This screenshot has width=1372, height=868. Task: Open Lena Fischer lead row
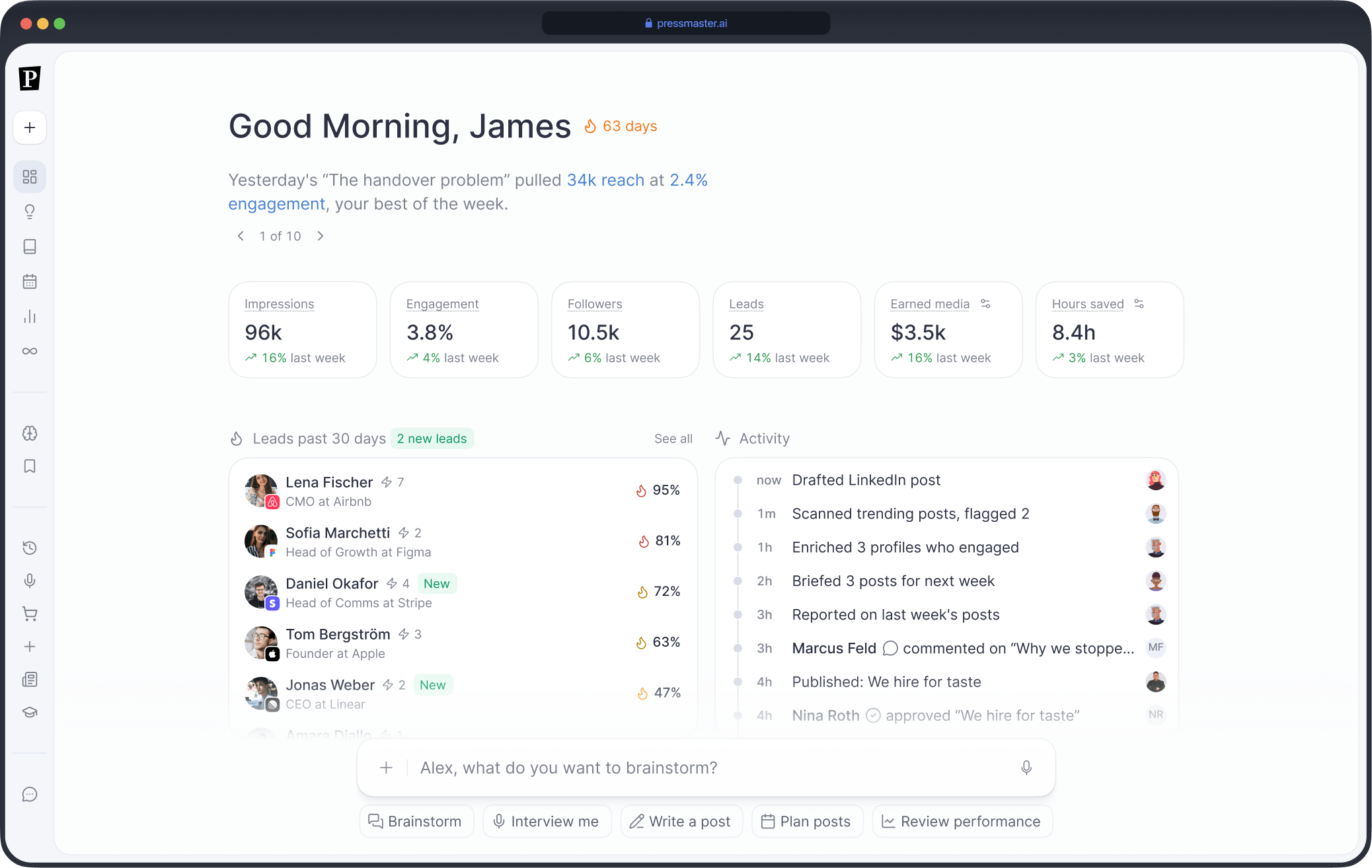463,491
